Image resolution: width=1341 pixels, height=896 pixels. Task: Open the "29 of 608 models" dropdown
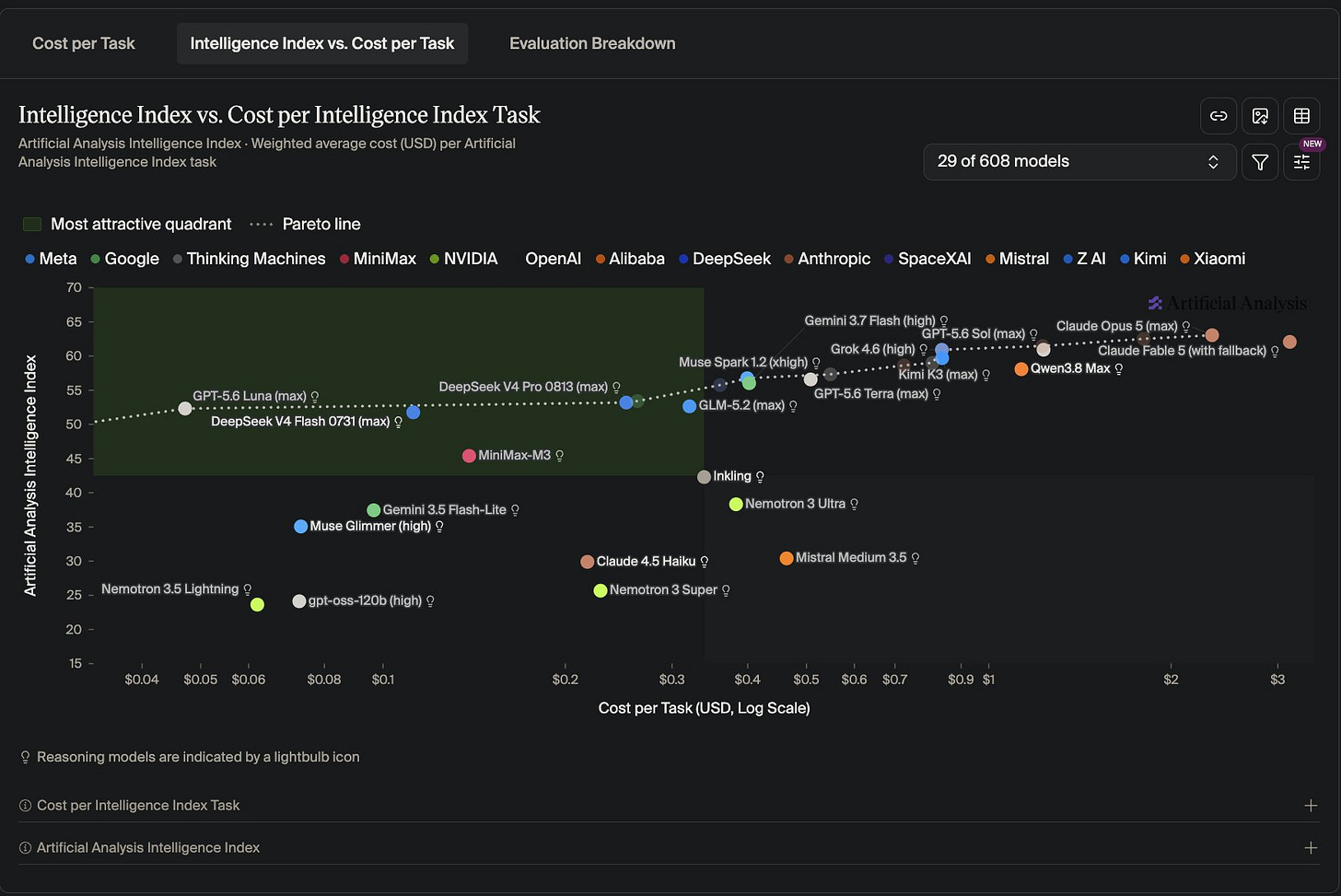click(x=1079, y=162)
